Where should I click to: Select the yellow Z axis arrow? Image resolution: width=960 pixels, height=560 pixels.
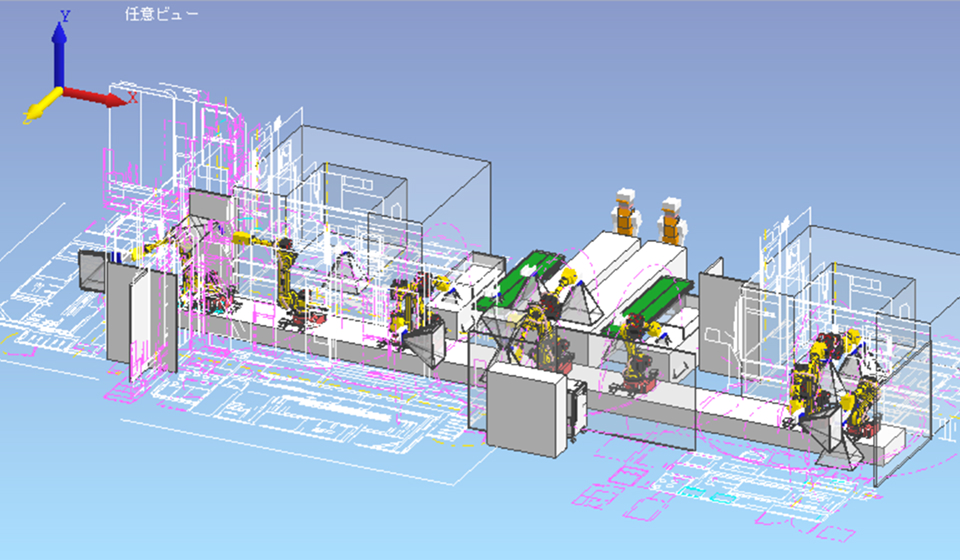pos(40,109)
